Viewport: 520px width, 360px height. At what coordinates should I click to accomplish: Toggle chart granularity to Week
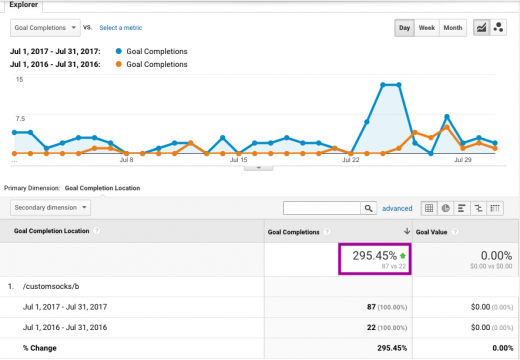click(x=427, y=28)
